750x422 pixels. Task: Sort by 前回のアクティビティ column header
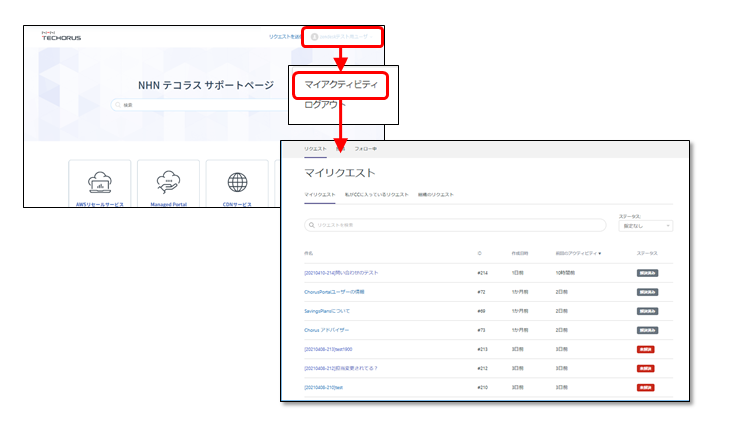578,253
